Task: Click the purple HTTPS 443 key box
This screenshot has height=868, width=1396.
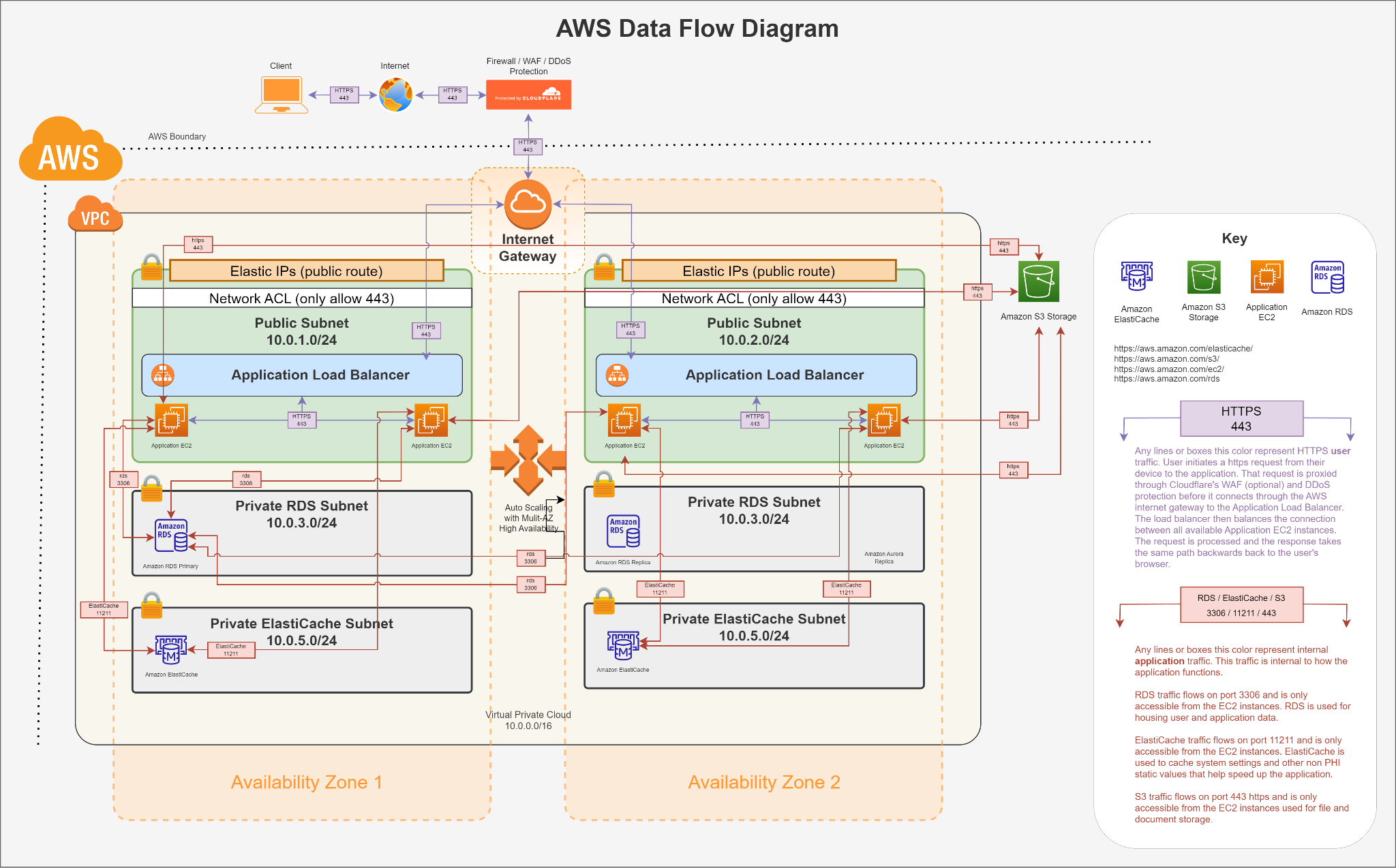Action: (x=1241, y=418)
